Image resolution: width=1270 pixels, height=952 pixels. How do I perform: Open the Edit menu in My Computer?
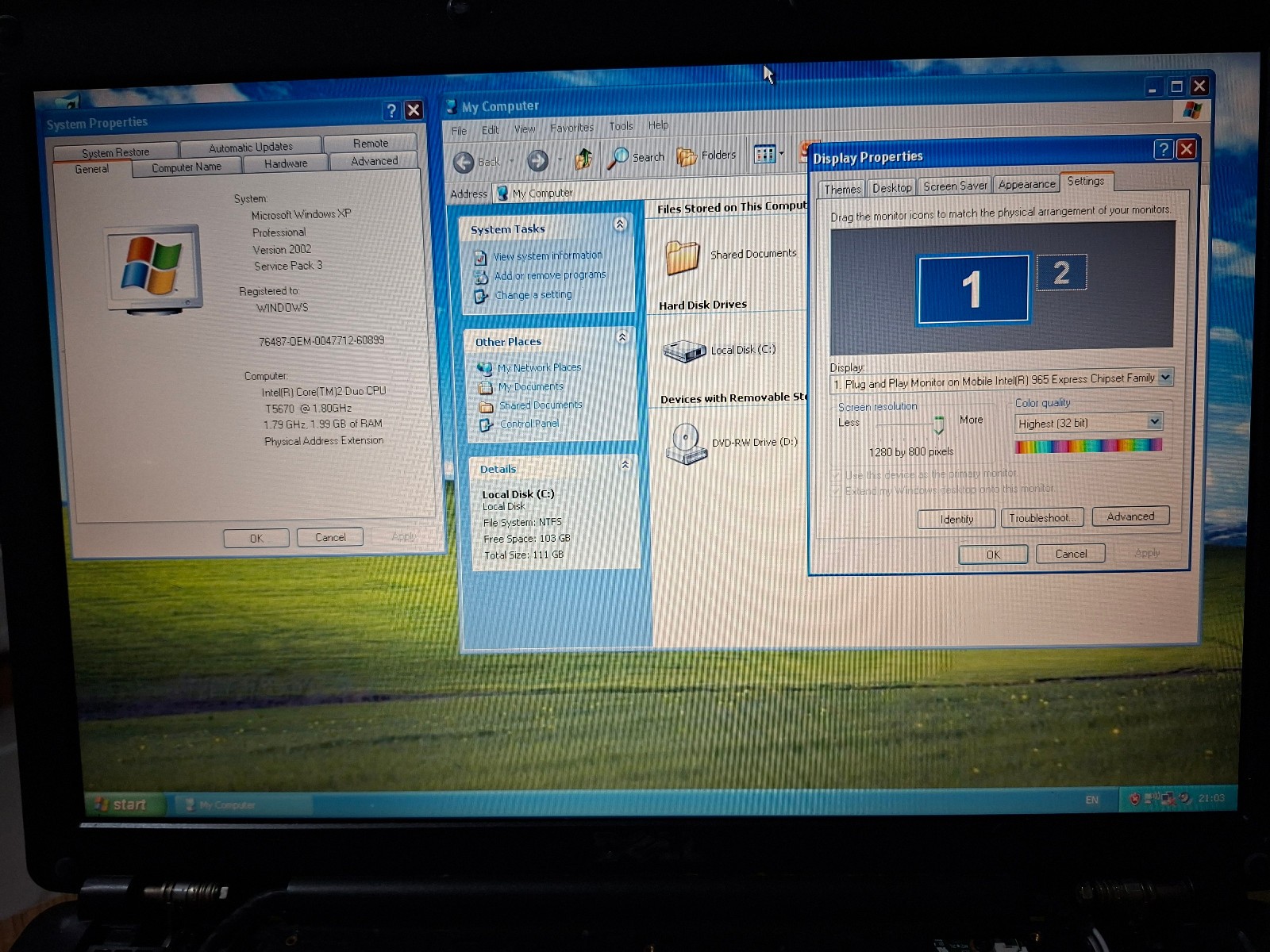pyautogui.click(x=491, y=130)
